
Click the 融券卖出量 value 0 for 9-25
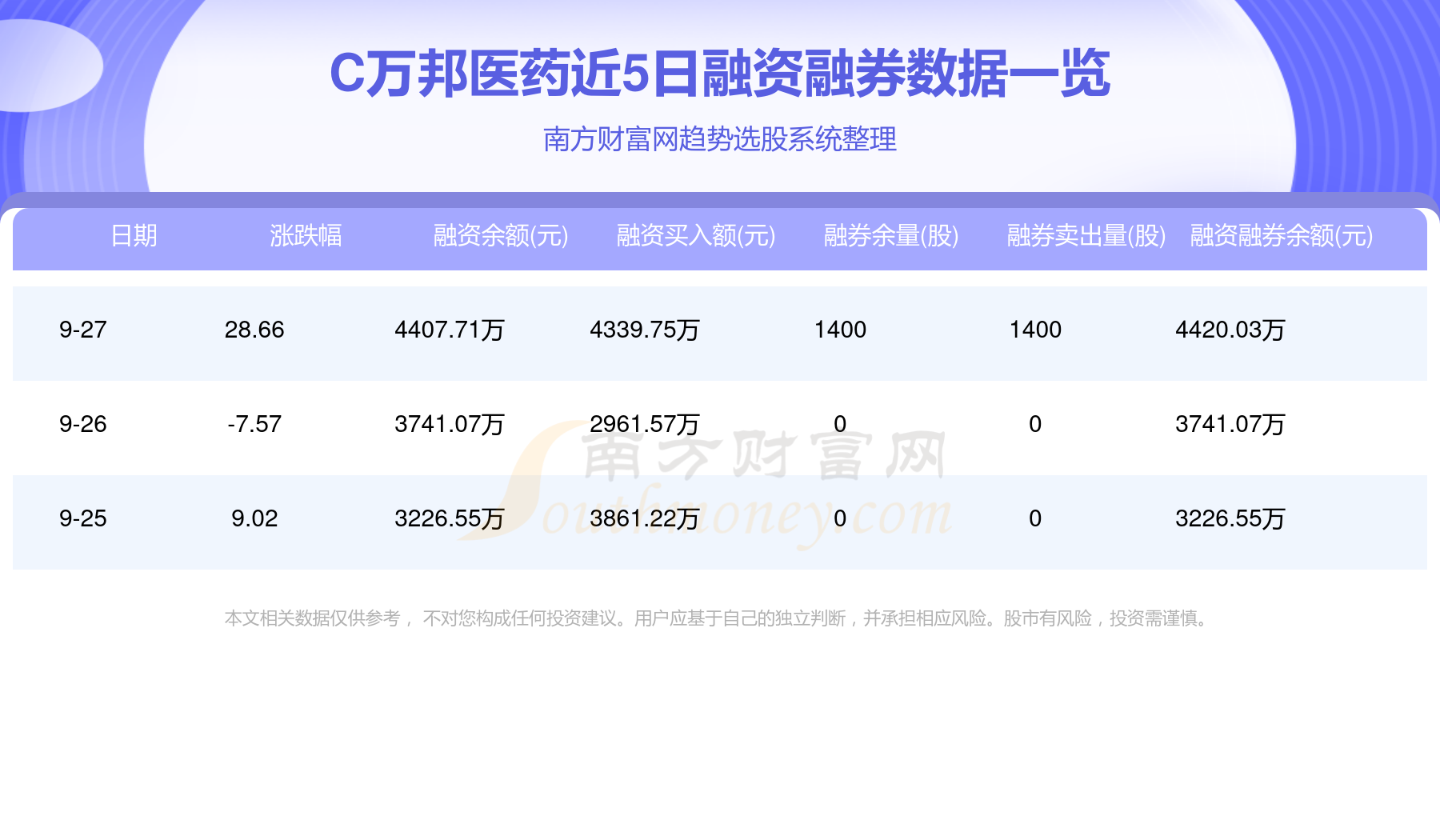(x=1035, y=518)
